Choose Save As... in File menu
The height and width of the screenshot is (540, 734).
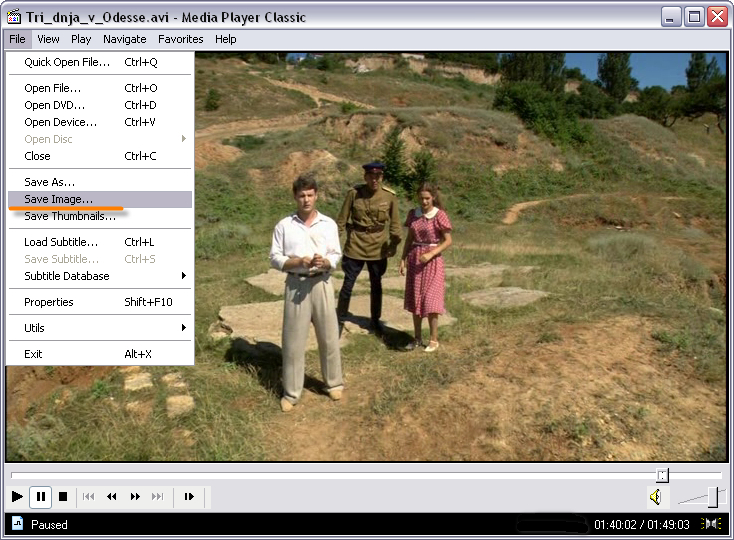point(100,182)
